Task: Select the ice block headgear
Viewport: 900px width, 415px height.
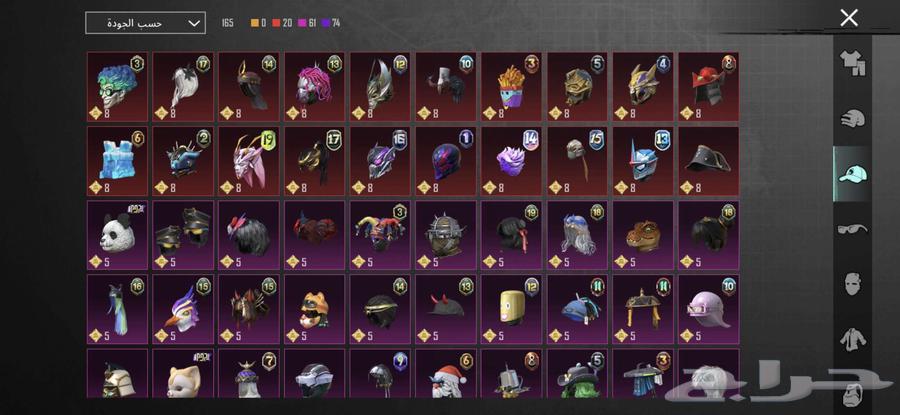Action: click(x=118, y=161)
